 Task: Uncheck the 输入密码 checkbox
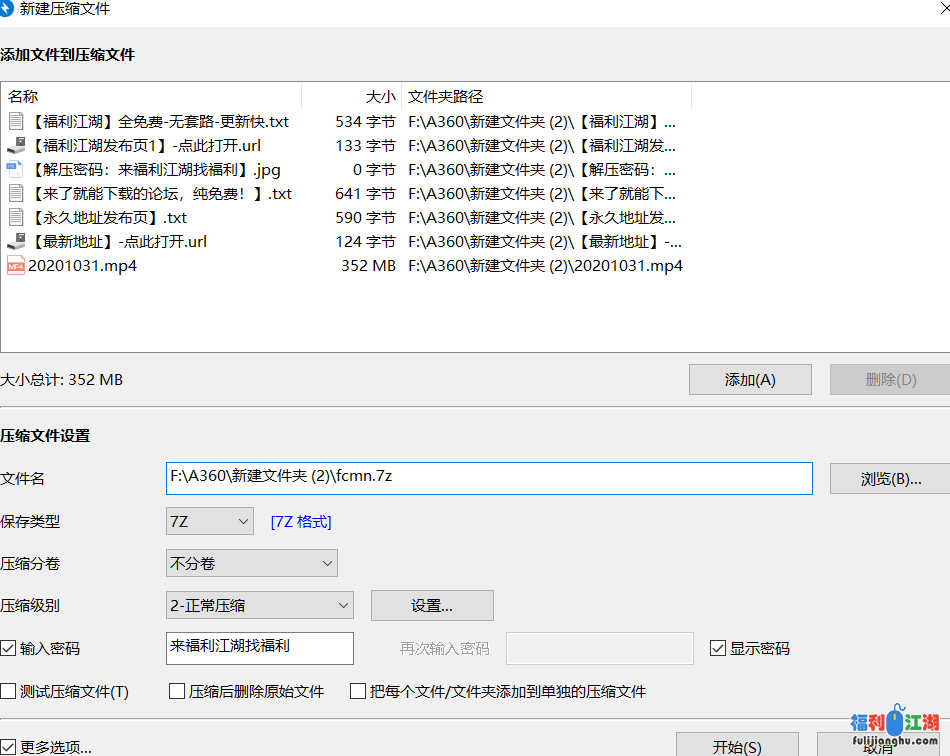pyautogui.click(x=9, y=649)
